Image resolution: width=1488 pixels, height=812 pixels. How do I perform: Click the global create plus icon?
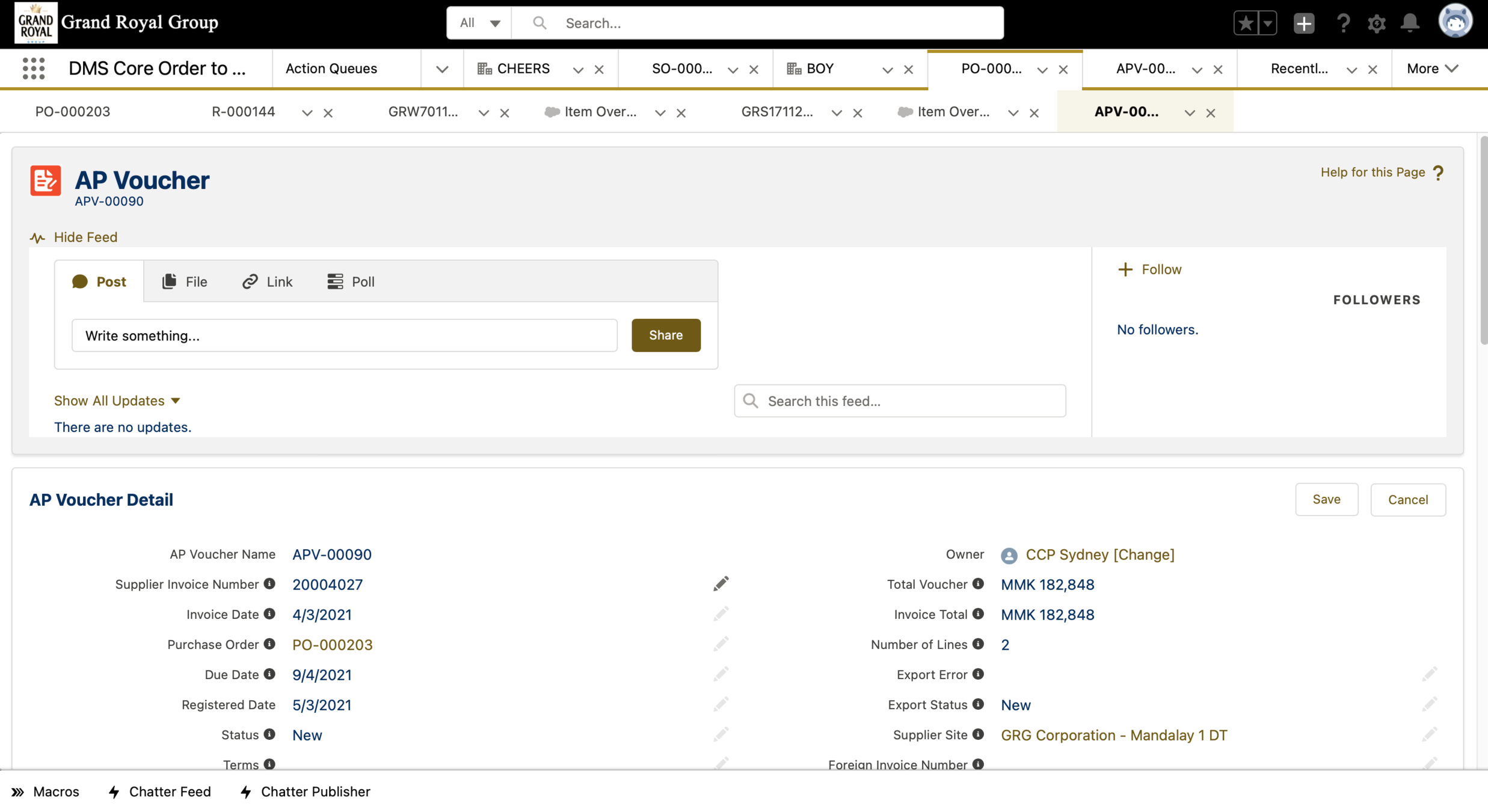pos(1303,23)
